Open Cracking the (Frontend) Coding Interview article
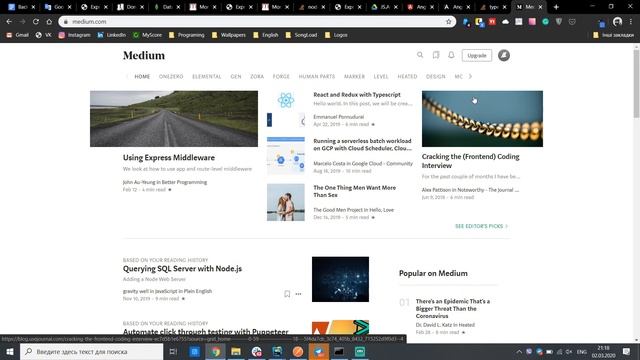 (x=471, y=161)
